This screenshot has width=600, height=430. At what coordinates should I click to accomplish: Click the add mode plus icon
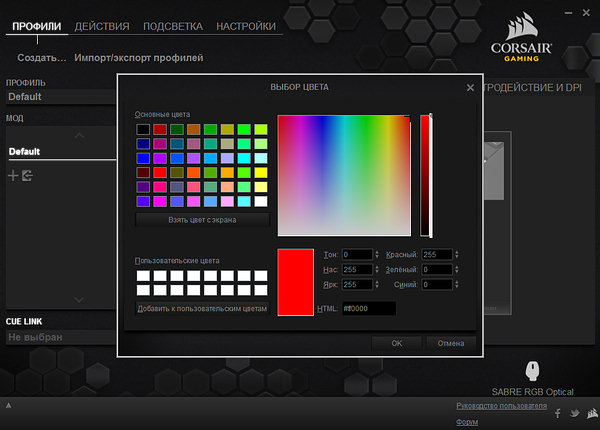(x=13, y=176)
